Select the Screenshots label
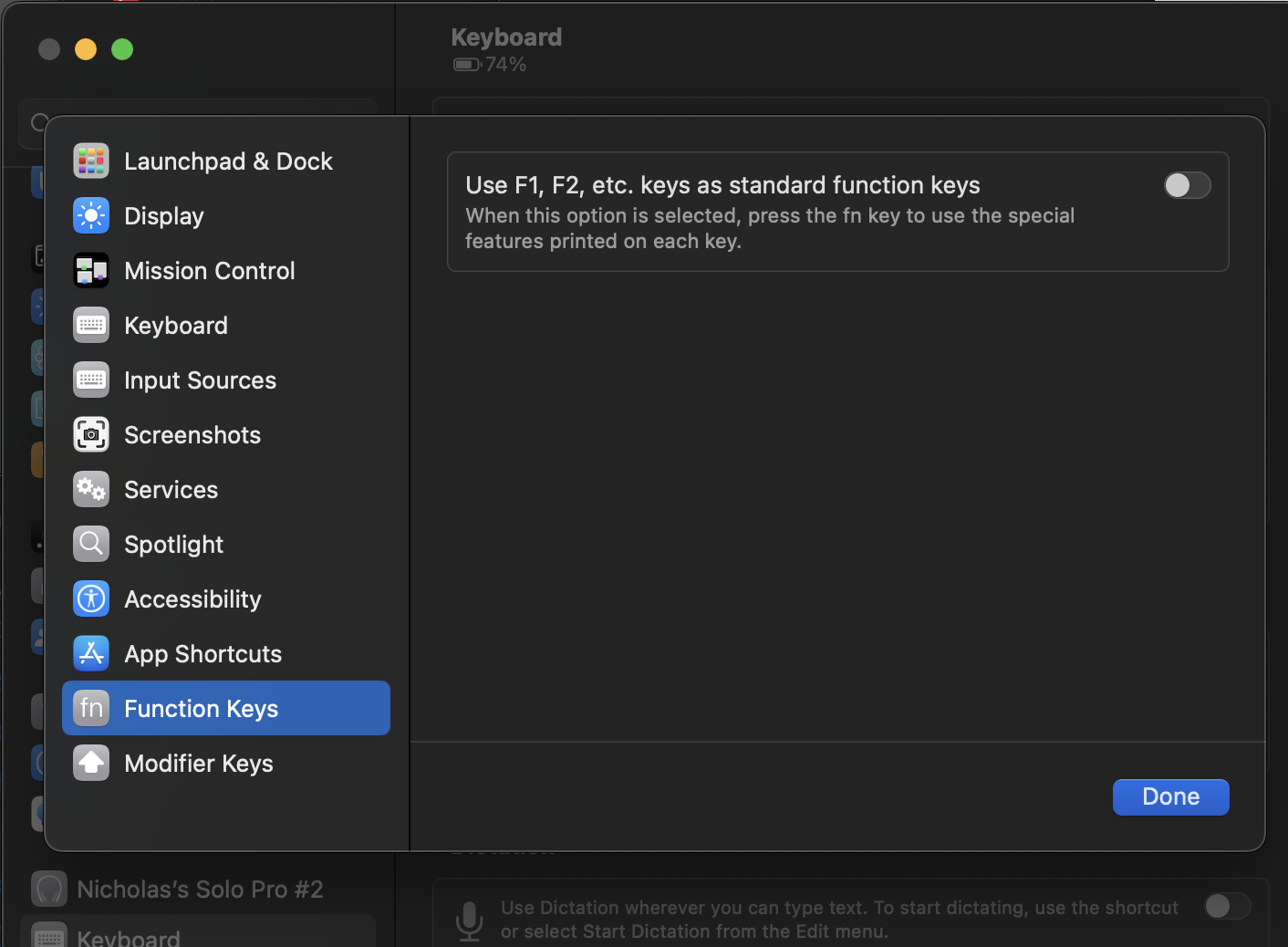Viewport: 1288px width, 947px height. click(x=192, y=435)
